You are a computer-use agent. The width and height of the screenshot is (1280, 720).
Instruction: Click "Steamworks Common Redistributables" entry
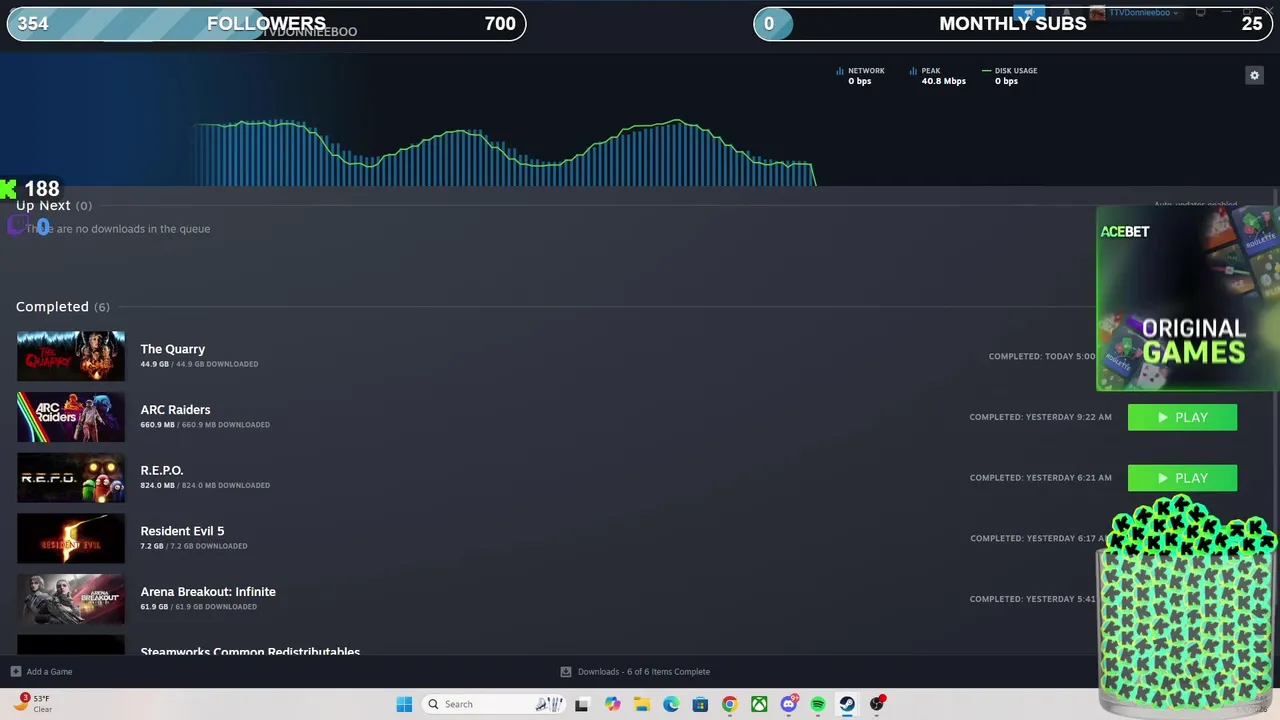pyautogui.click(x=250, y=651)
